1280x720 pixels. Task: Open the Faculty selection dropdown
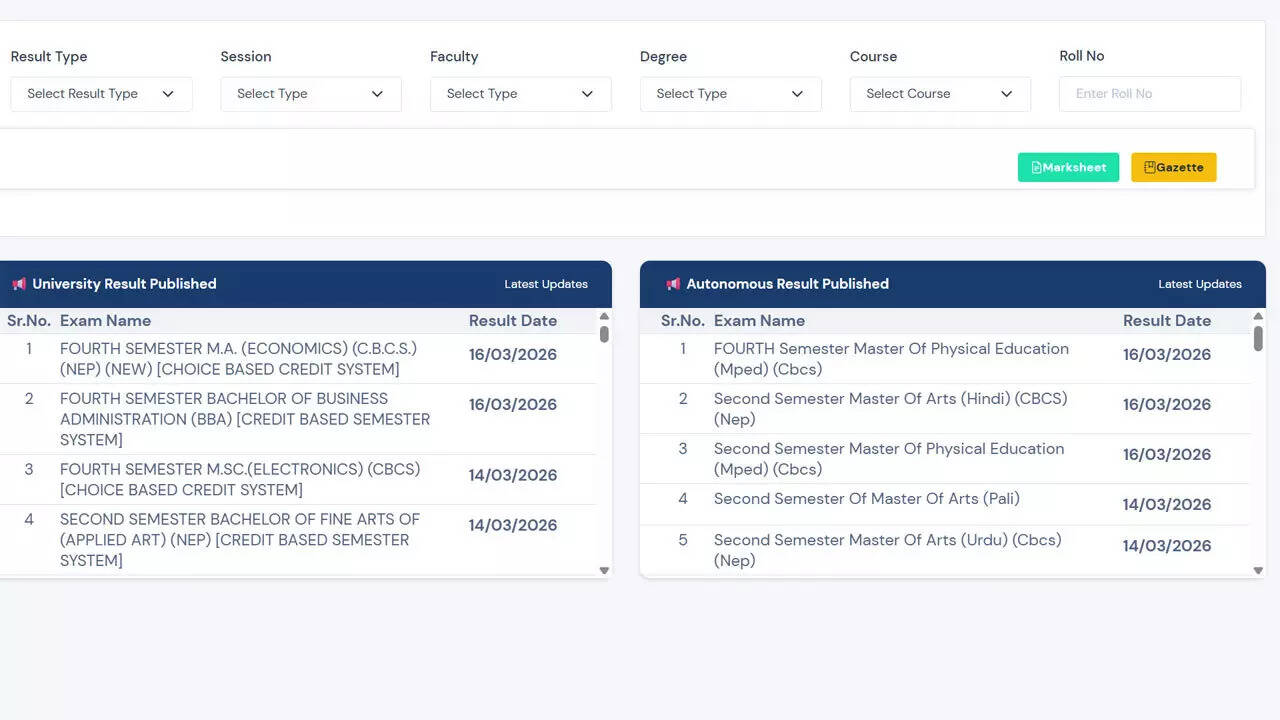(520, 94)
